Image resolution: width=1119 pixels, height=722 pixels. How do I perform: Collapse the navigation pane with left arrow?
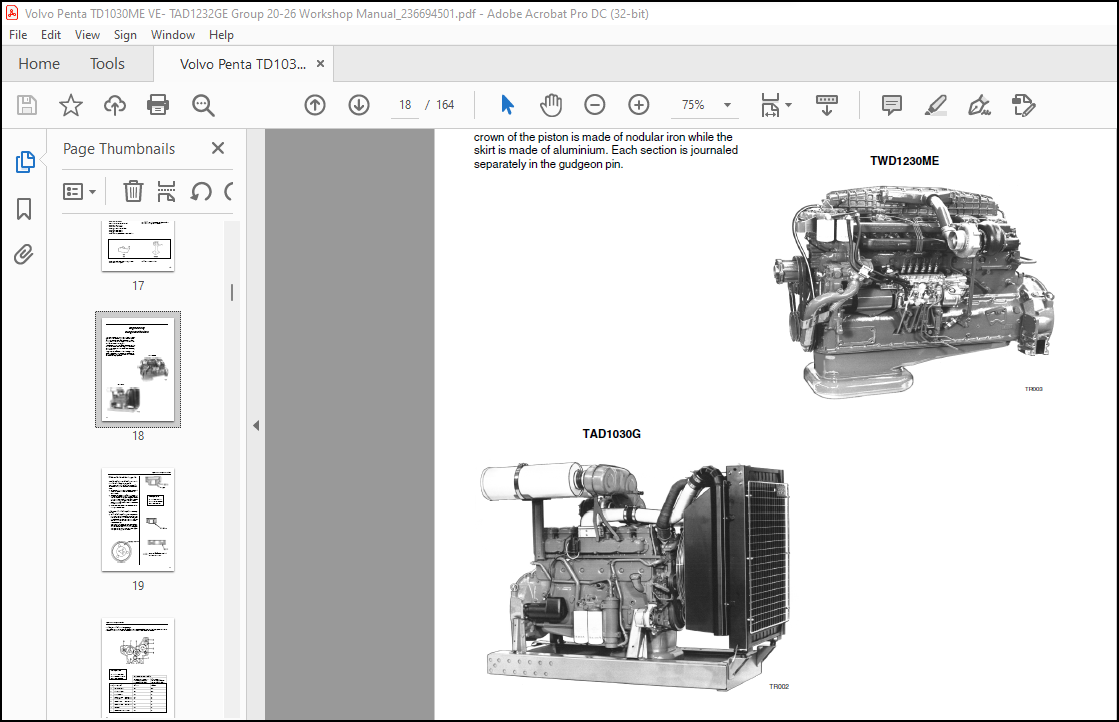pos(255,425)
